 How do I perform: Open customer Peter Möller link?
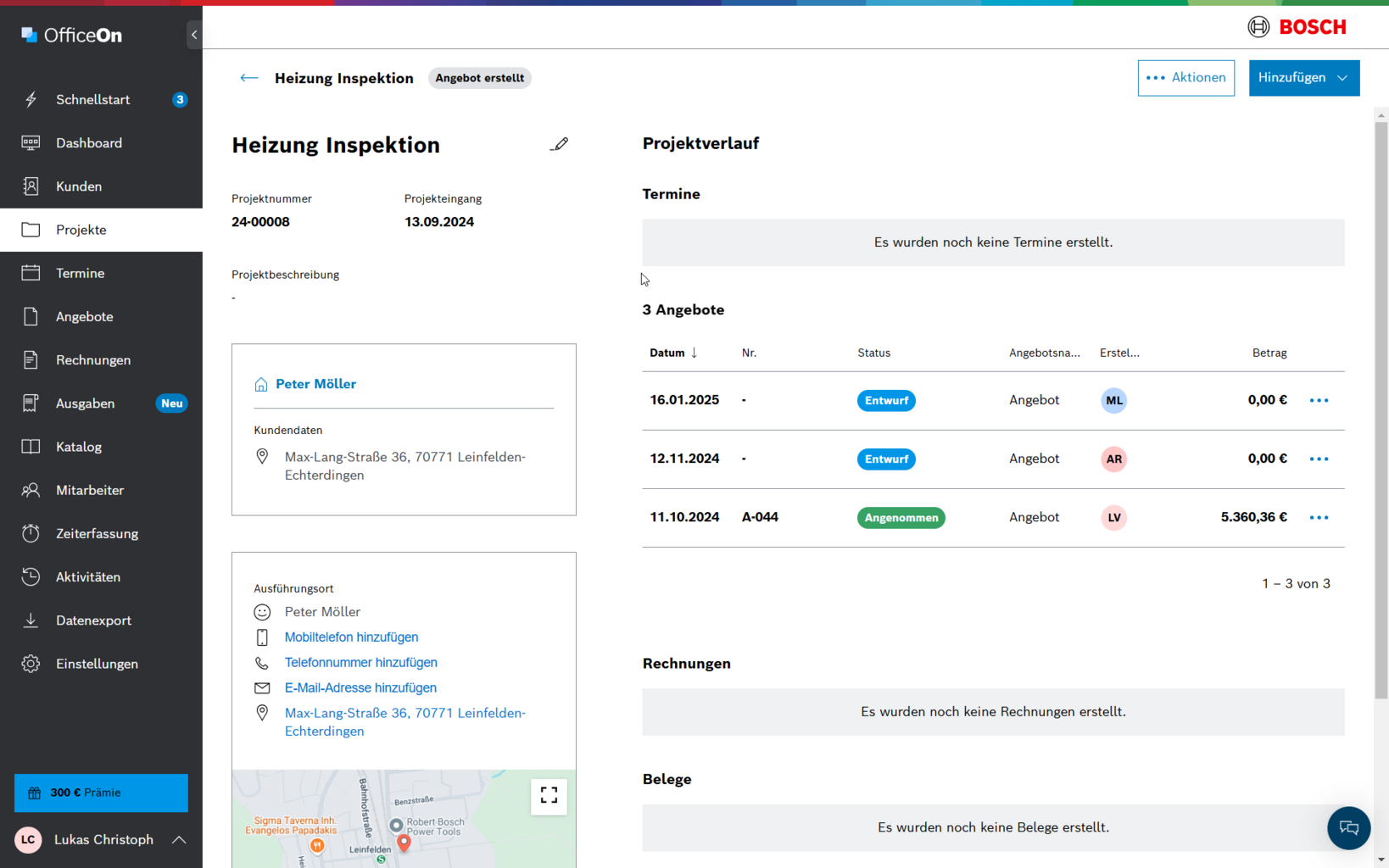(315, 384)
